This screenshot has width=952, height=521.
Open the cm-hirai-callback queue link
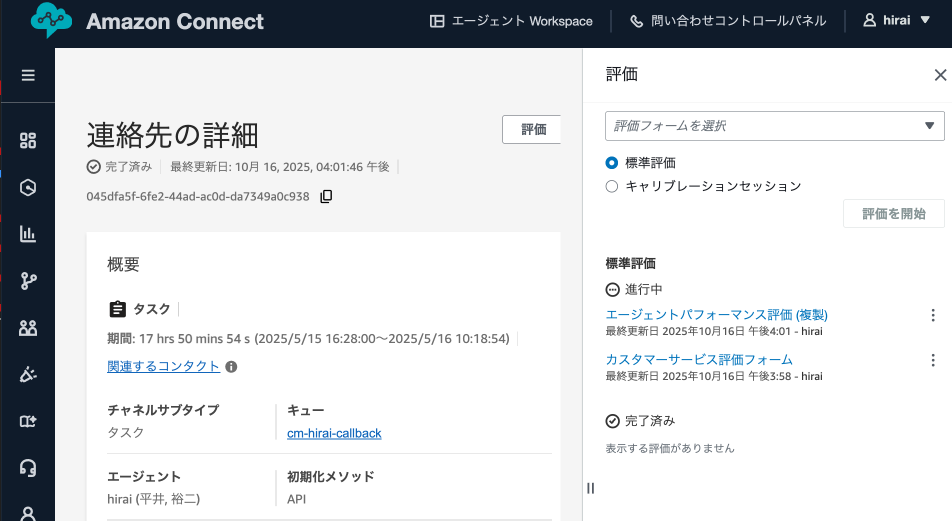coord(334,433)
